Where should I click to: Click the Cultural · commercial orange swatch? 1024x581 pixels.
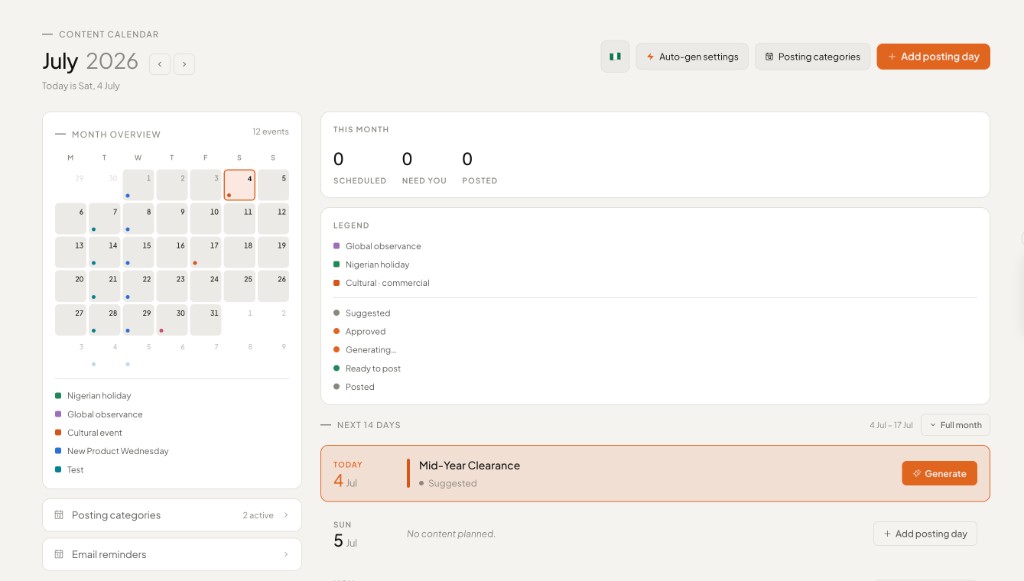(336, 283)
